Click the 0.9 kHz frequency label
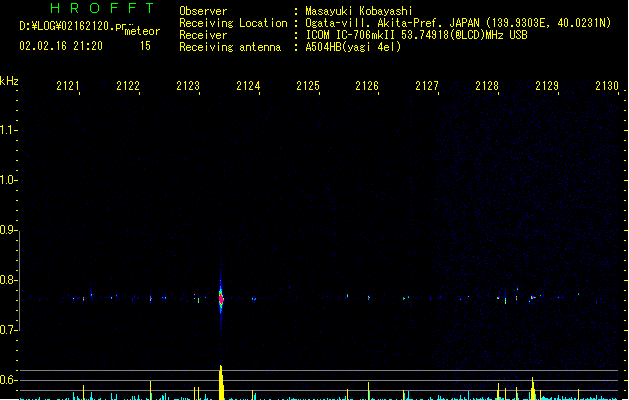The image size is (629, 400). point(8,230)
